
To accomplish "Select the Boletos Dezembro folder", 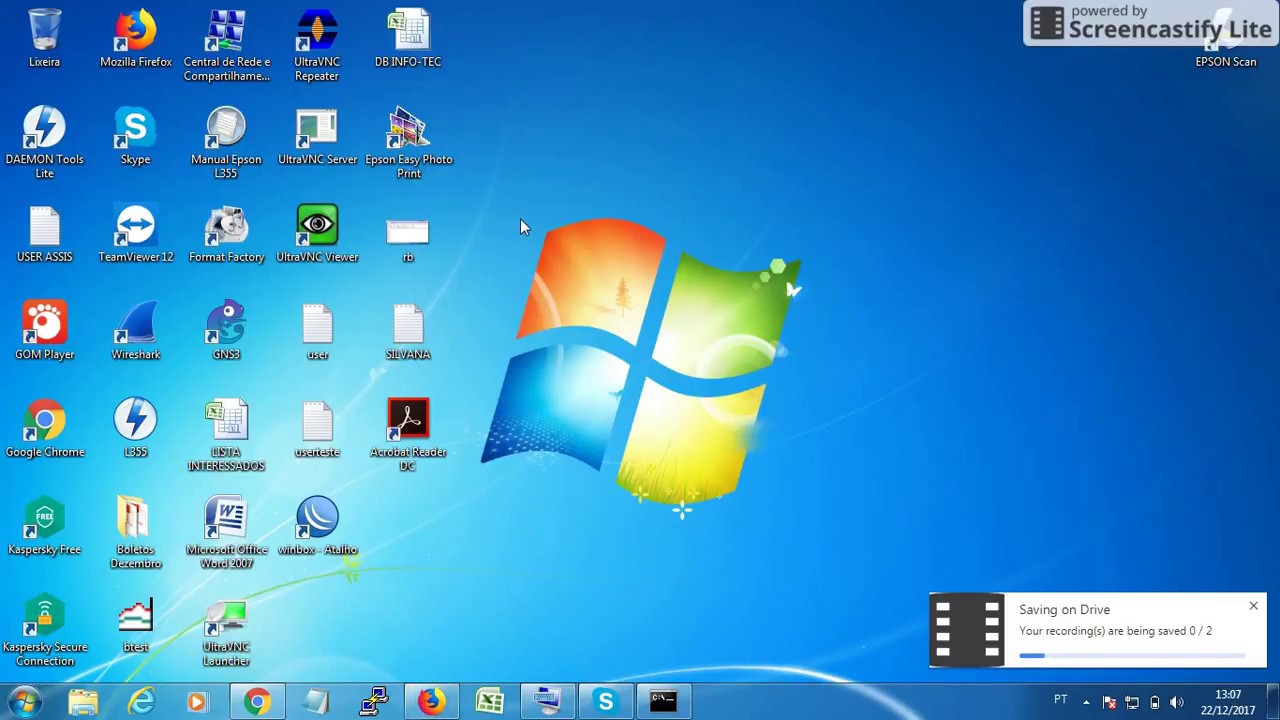I will tap(136, 534).
